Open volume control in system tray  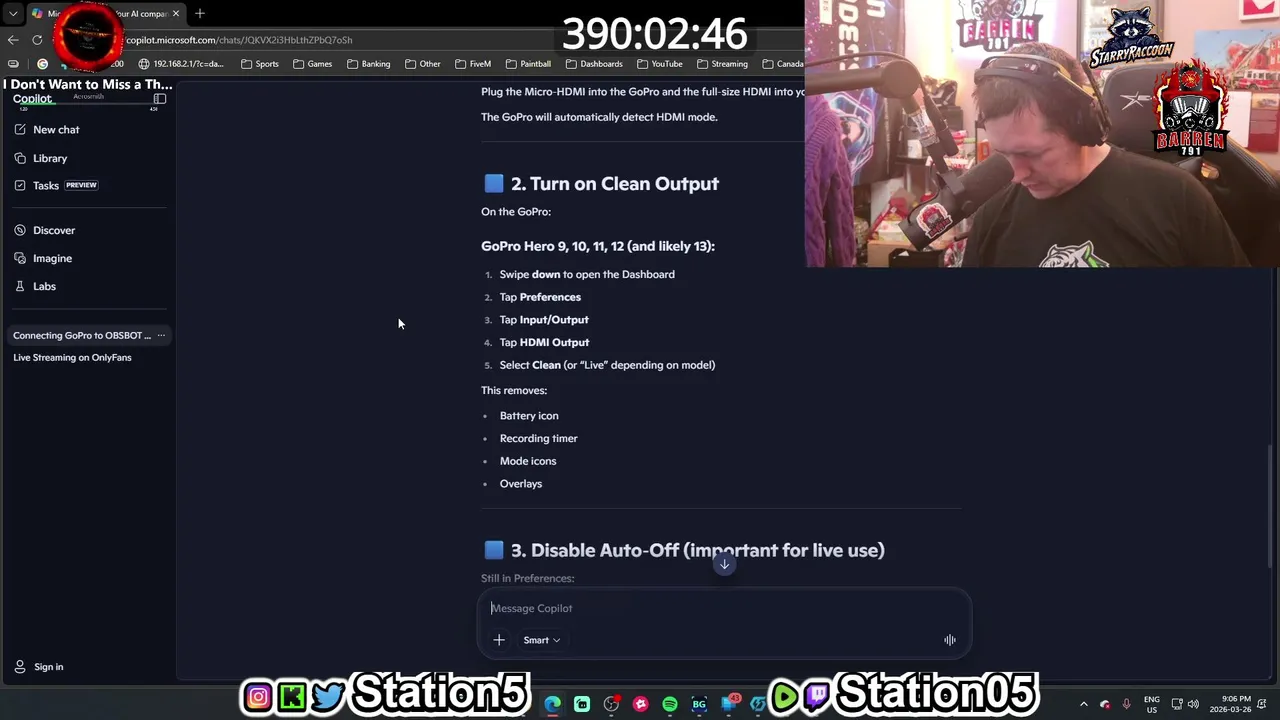pyautogui.click(x=1193, y=704)
